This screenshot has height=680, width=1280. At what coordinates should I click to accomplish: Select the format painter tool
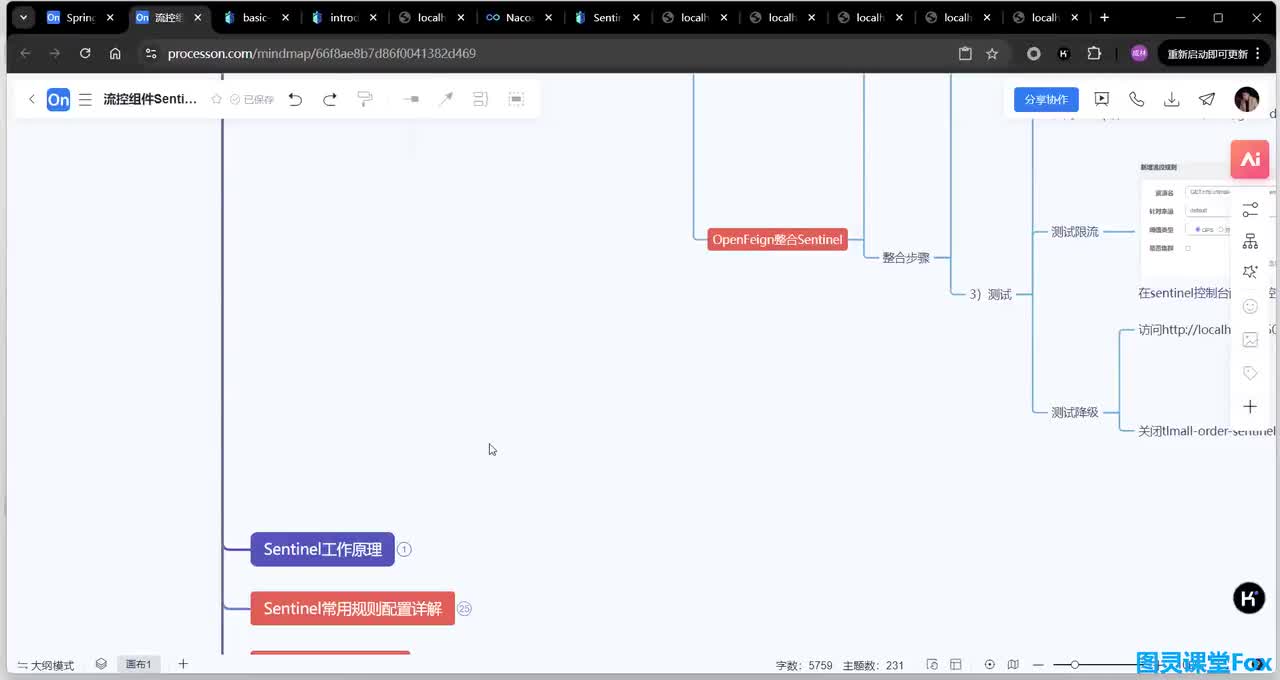pos(365,99)
